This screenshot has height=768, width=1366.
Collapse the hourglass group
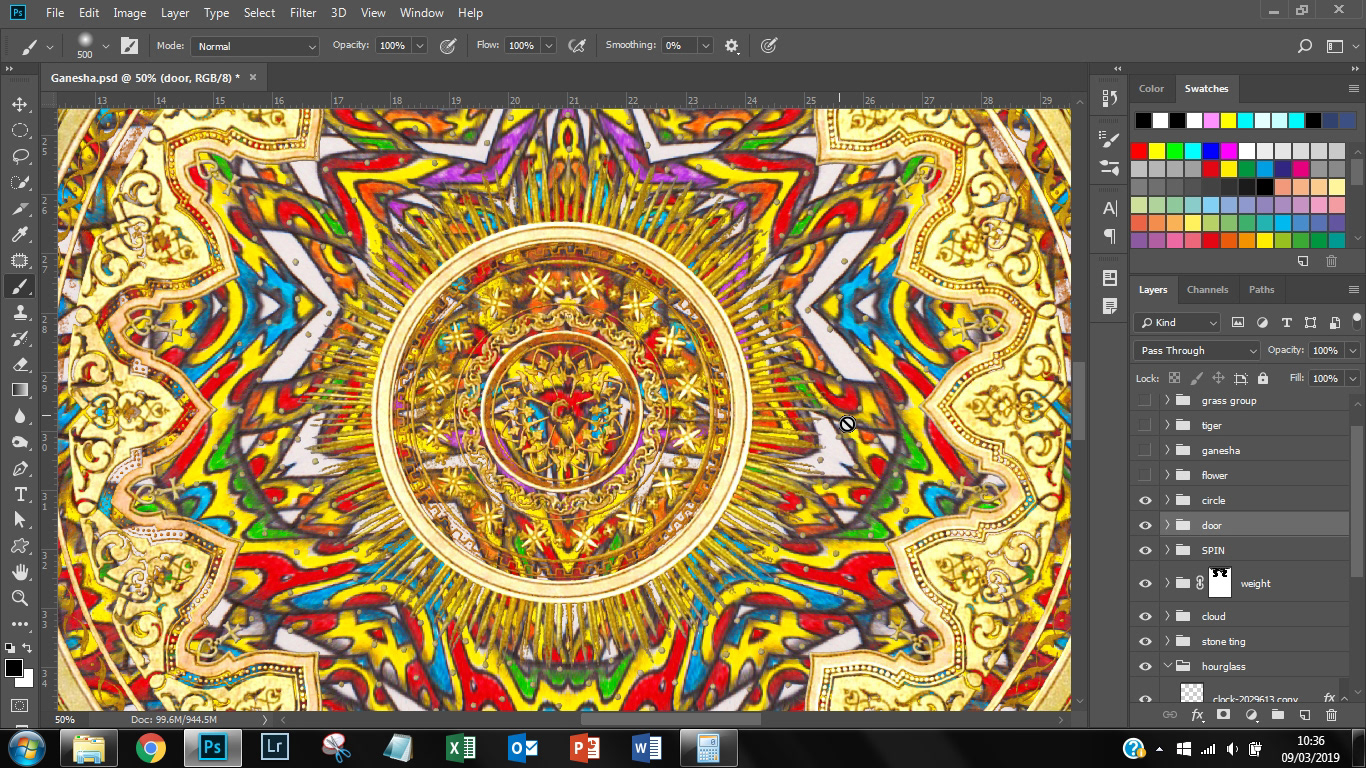[x=1167, y=666]
